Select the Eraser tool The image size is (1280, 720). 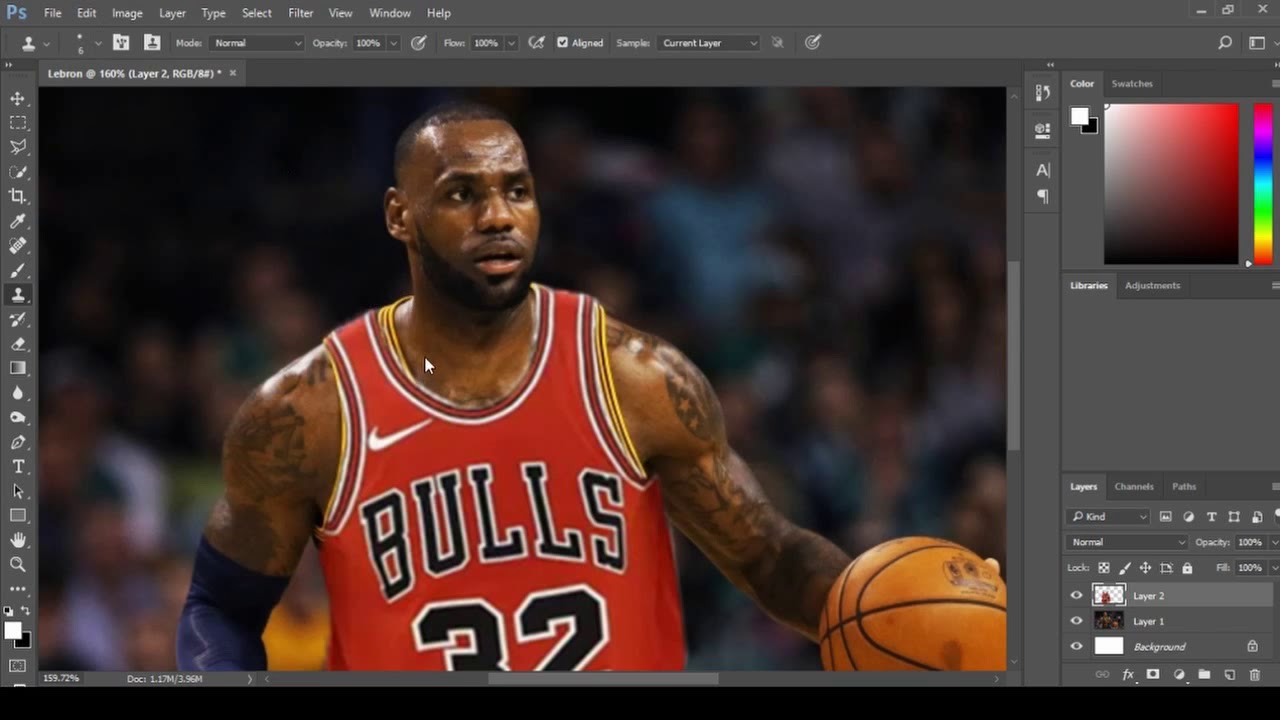pyautogui.click(x=18, y=344)
